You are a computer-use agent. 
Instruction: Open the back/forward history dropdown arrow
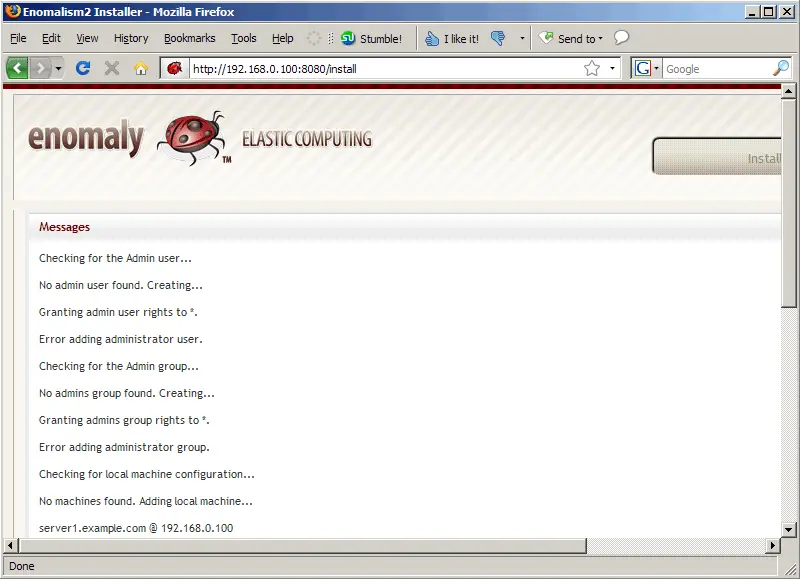point(58,68)
